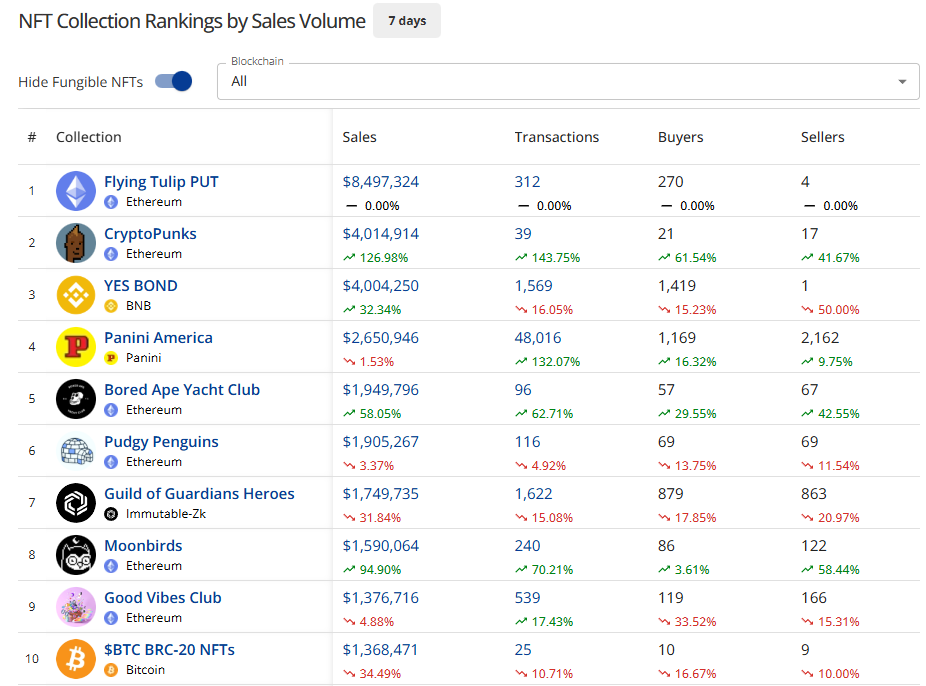Open the CryptoPunks collection link

pos(150,234)
